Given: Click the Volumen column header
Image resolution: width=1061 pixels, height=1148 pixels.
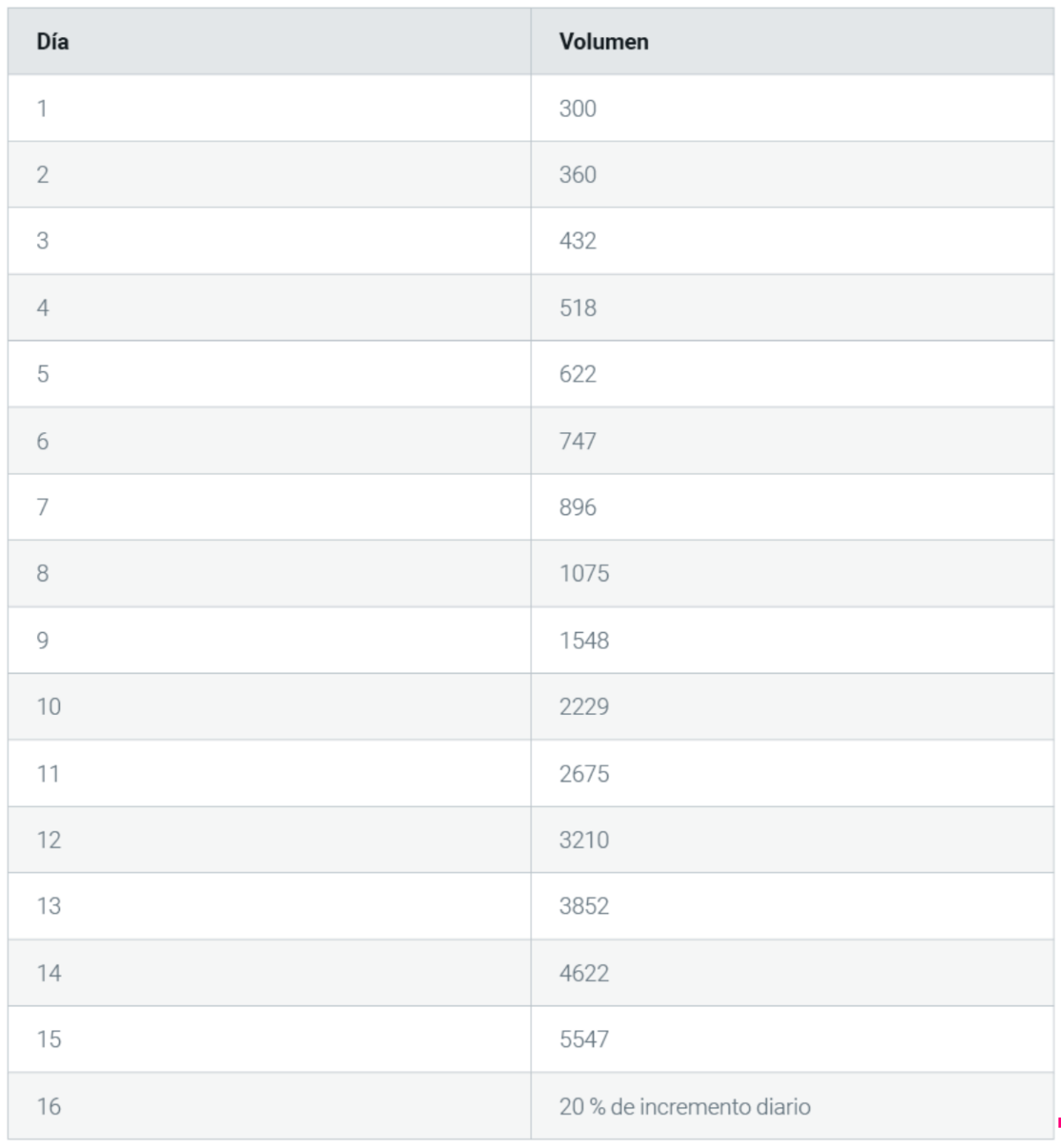Looking at the screenshot, I should [792, 42].
